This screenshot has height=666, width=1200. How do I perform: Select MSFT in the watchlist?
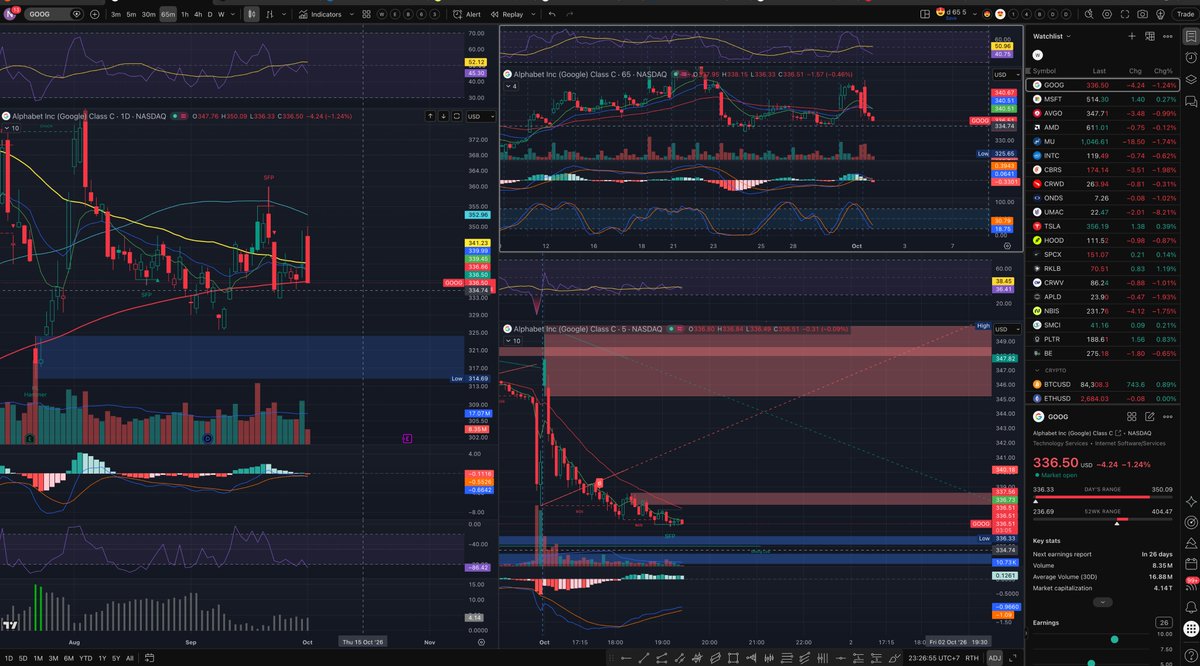[1101, 100]
